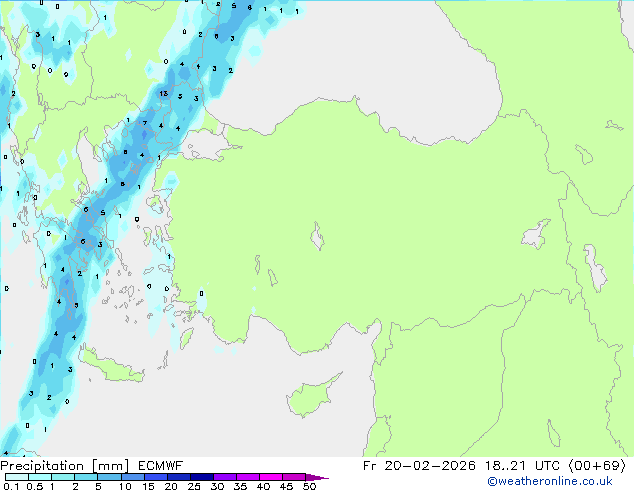The width and height of the screenshot is (634, 490).
Task: Click the legend swatch between 10 and 15
Action: coord(132,477)
